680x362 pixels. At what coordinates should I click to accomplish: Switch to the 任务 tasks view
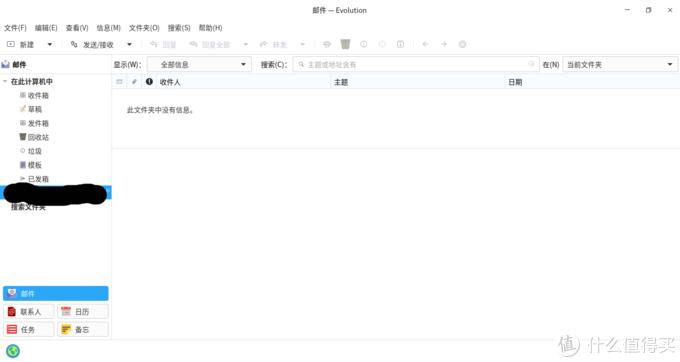click(x=29, y=329)
